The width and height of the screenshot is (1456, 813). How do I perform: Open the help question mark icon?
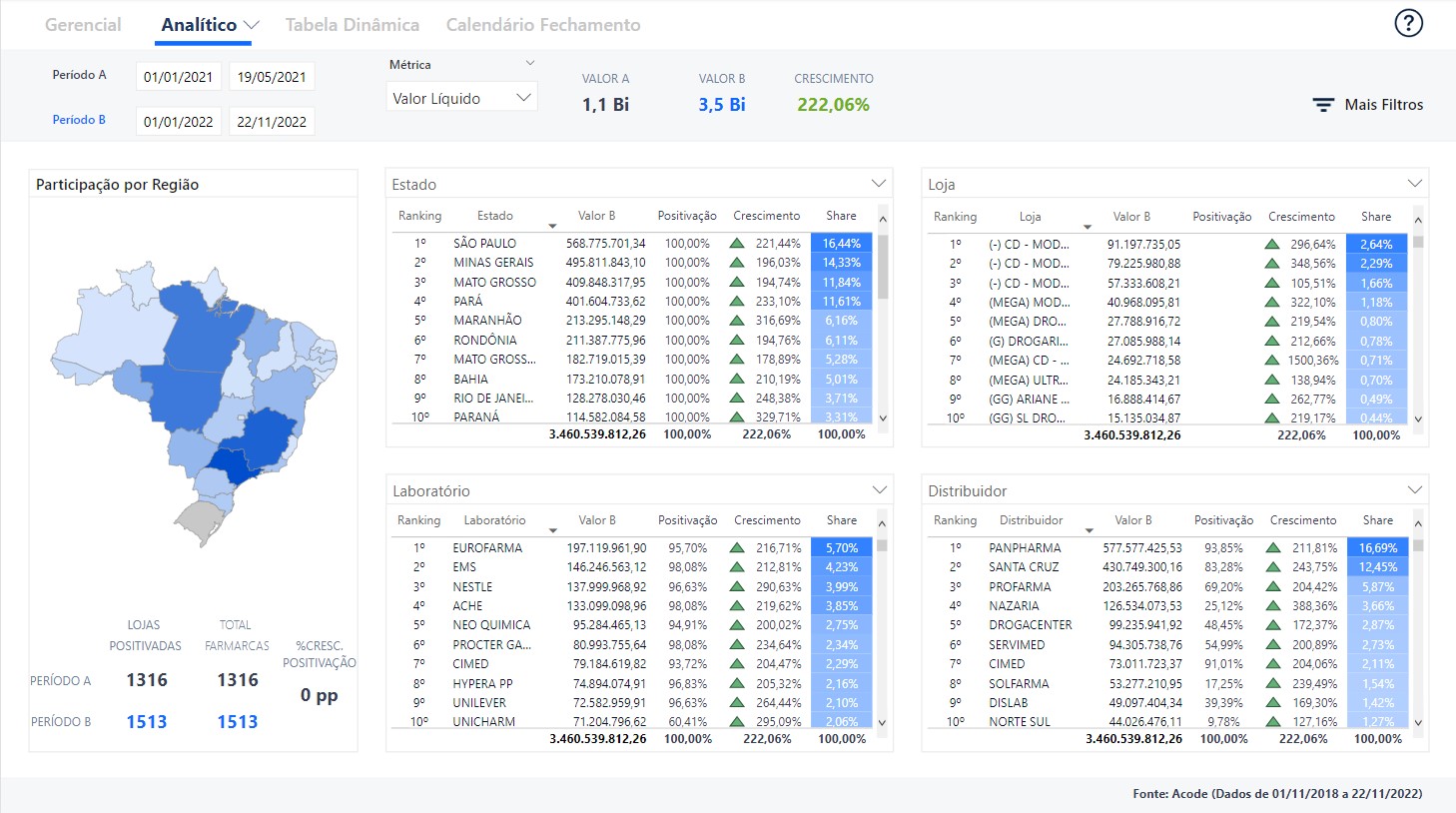click(1408, 23)
